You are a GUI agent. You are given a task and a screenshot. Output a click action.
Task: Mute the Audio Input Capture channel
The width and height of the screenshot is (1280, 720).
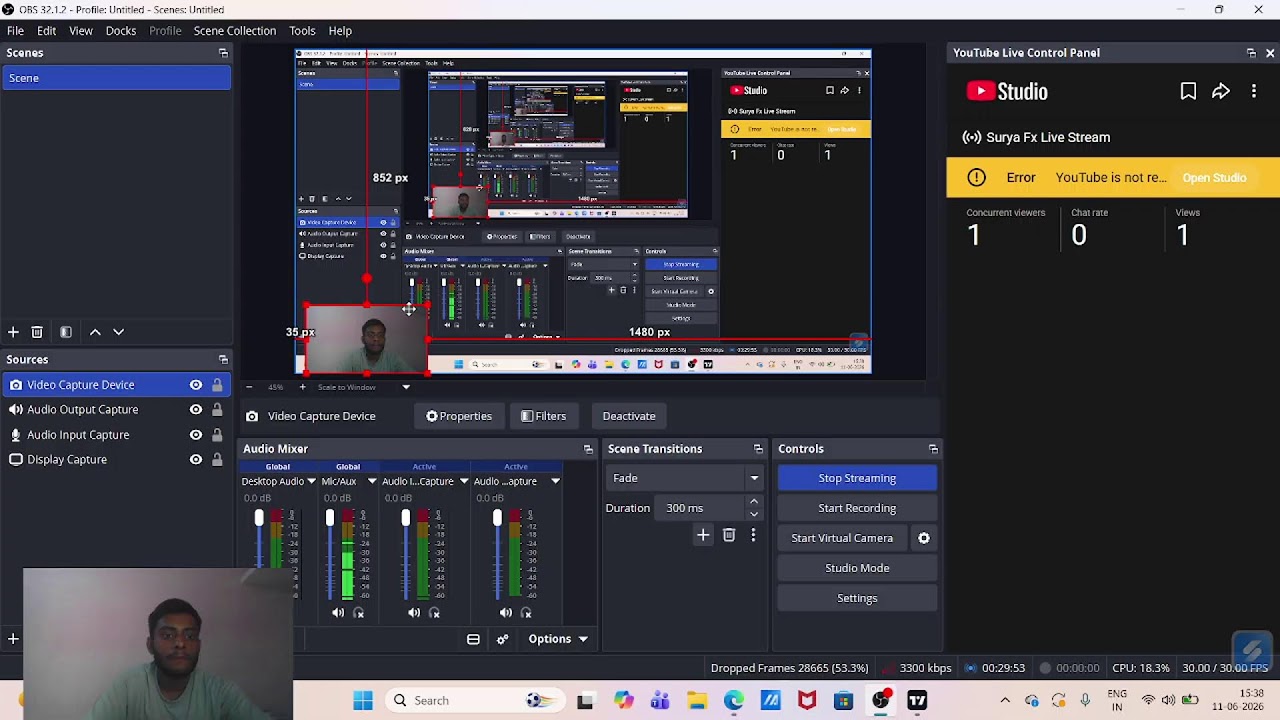pos(414,613)
